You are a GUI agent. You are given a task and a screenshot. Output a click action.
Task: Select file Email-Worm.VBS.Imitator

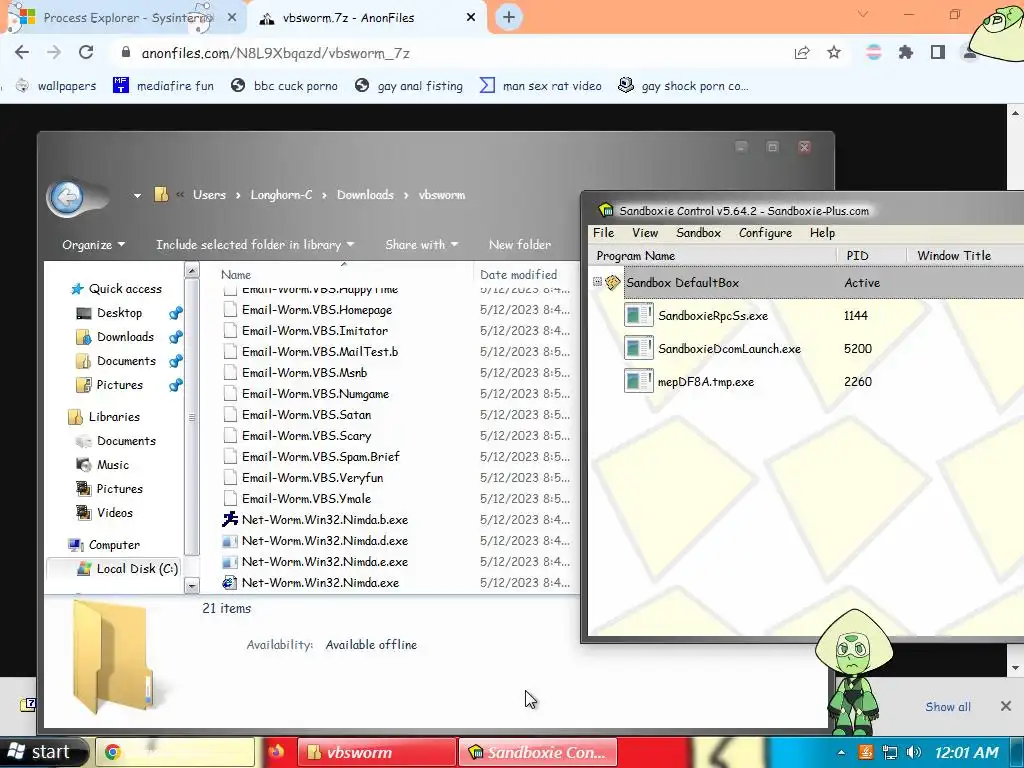point(315,330)
